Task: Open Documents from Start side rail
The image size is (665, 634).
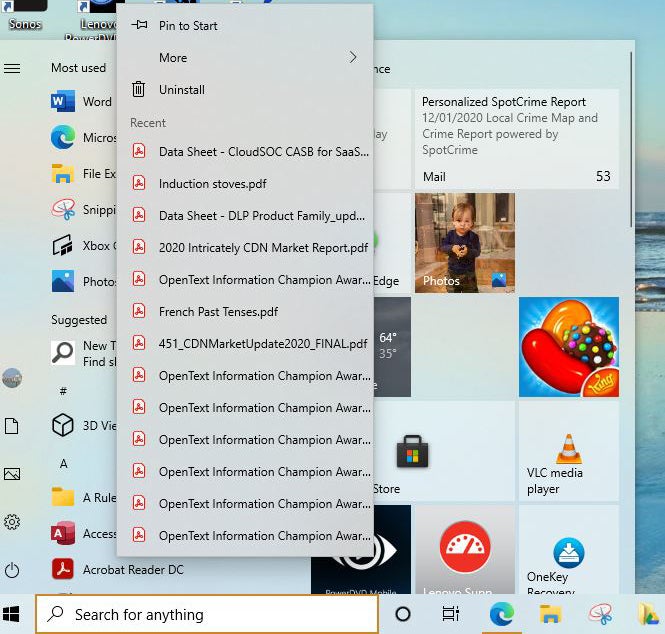Action: 12,426
